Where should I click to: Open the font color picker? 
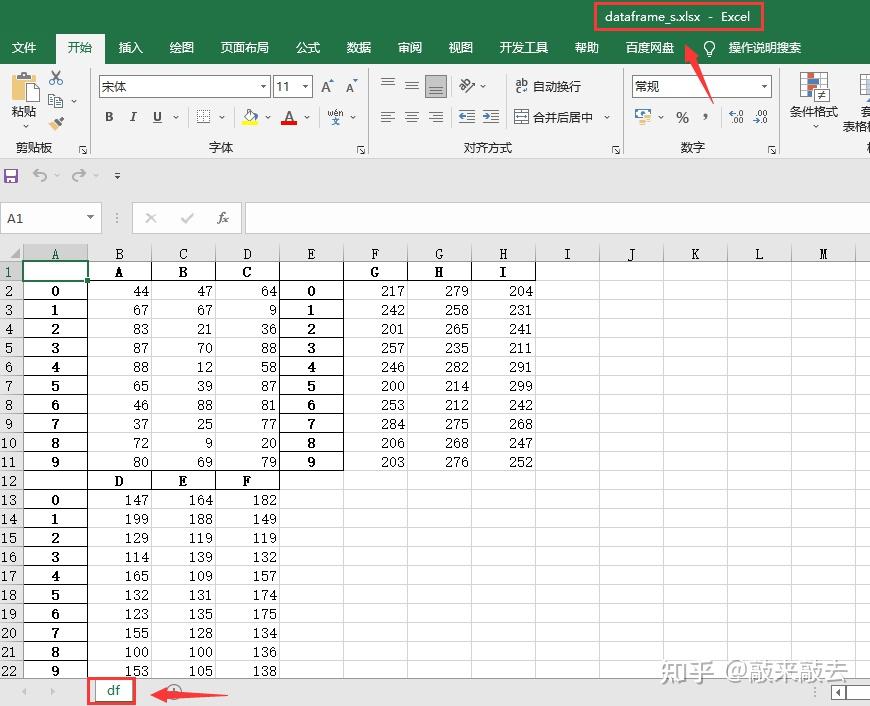pos(288,117)
